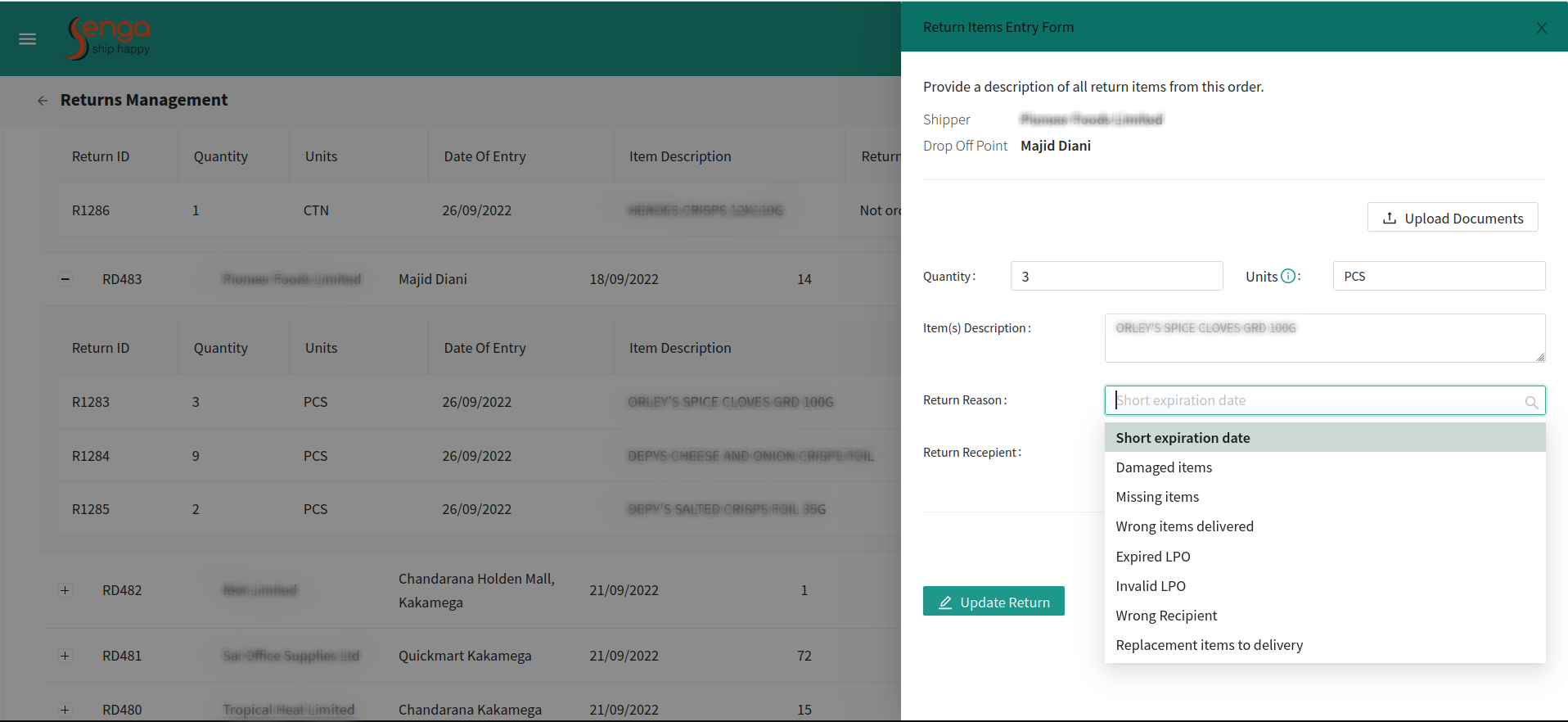Image resolution: width=1568 pixels, height=722 pixels.
Task: Click the Units info icon
Action: pyautogui.click(x=1288, y=277)
